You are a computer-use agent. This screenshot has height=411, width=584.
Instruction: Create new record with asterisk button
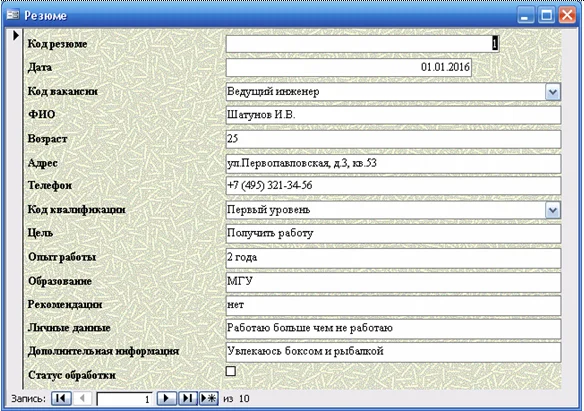(209, 398)
